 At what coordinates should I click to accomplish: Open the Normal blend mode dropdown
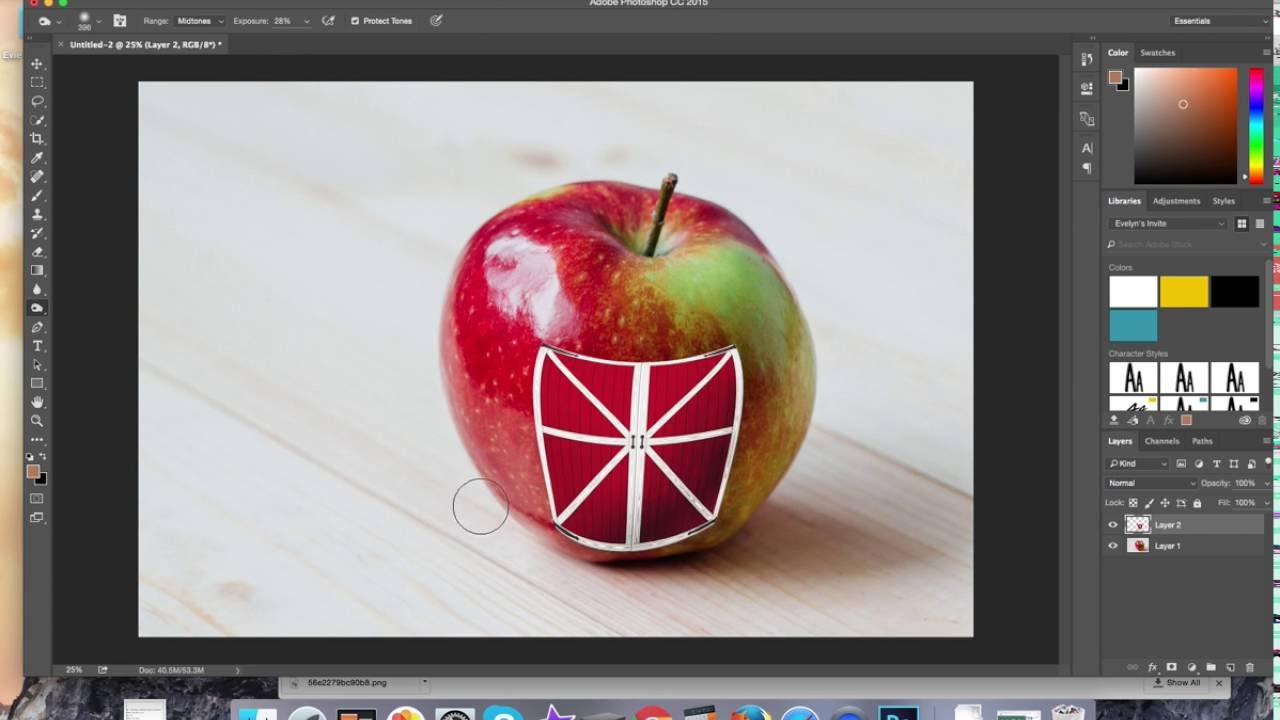click(x=1151, y=483)
